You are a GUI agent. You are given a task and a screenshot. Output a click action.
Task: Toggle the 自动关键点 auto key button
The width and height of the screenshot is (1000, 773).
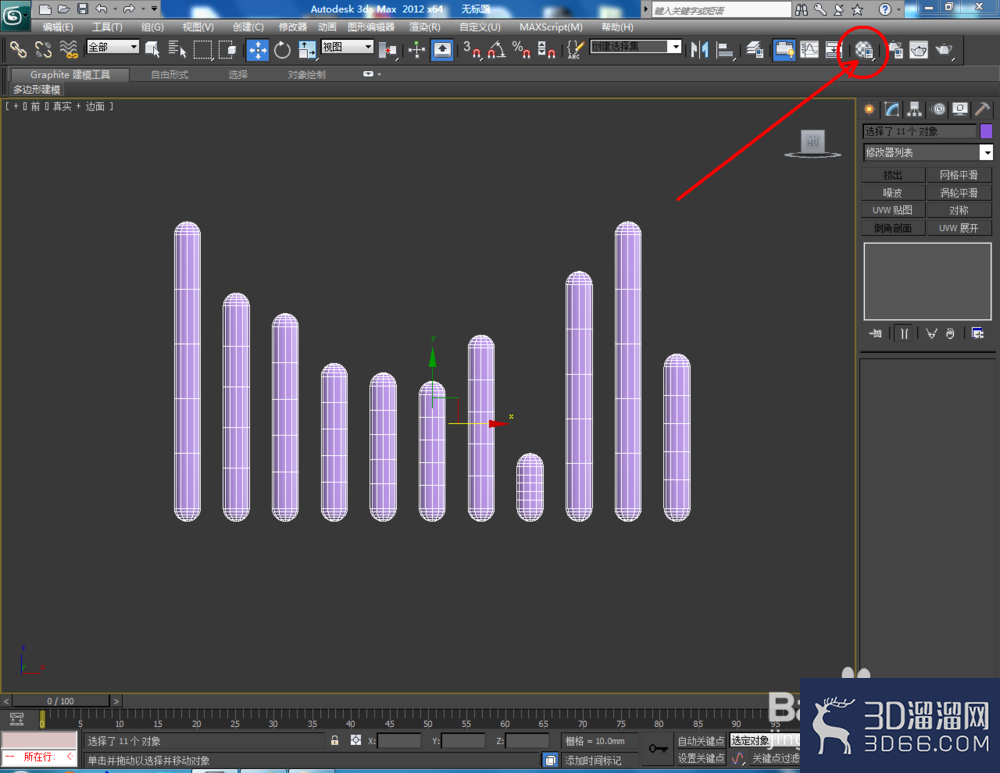pos(701,741)
